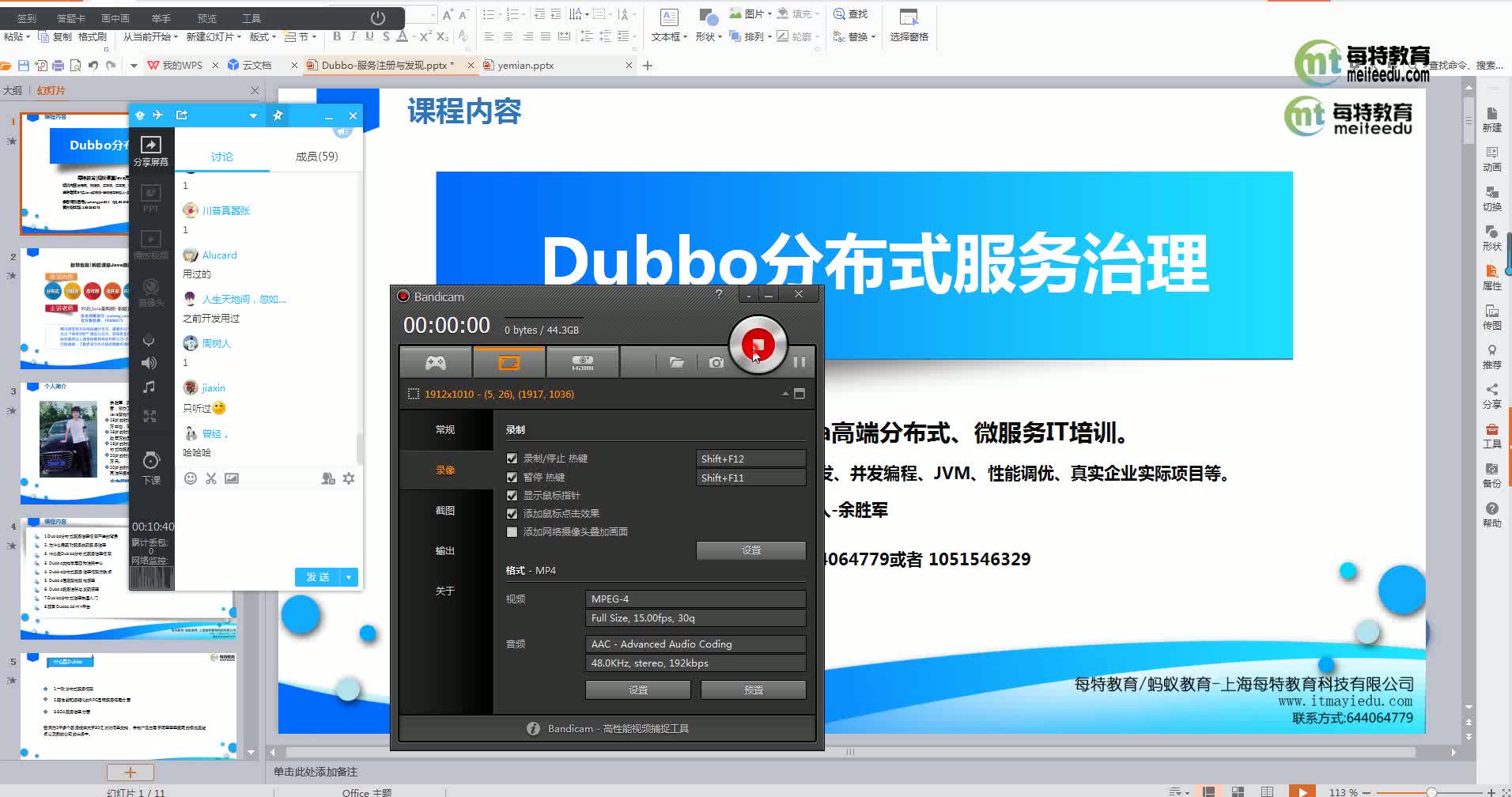Stop recording with Bandicam's red record button
This screenshot has width=1512, height=797.
(x=758, y=344)
